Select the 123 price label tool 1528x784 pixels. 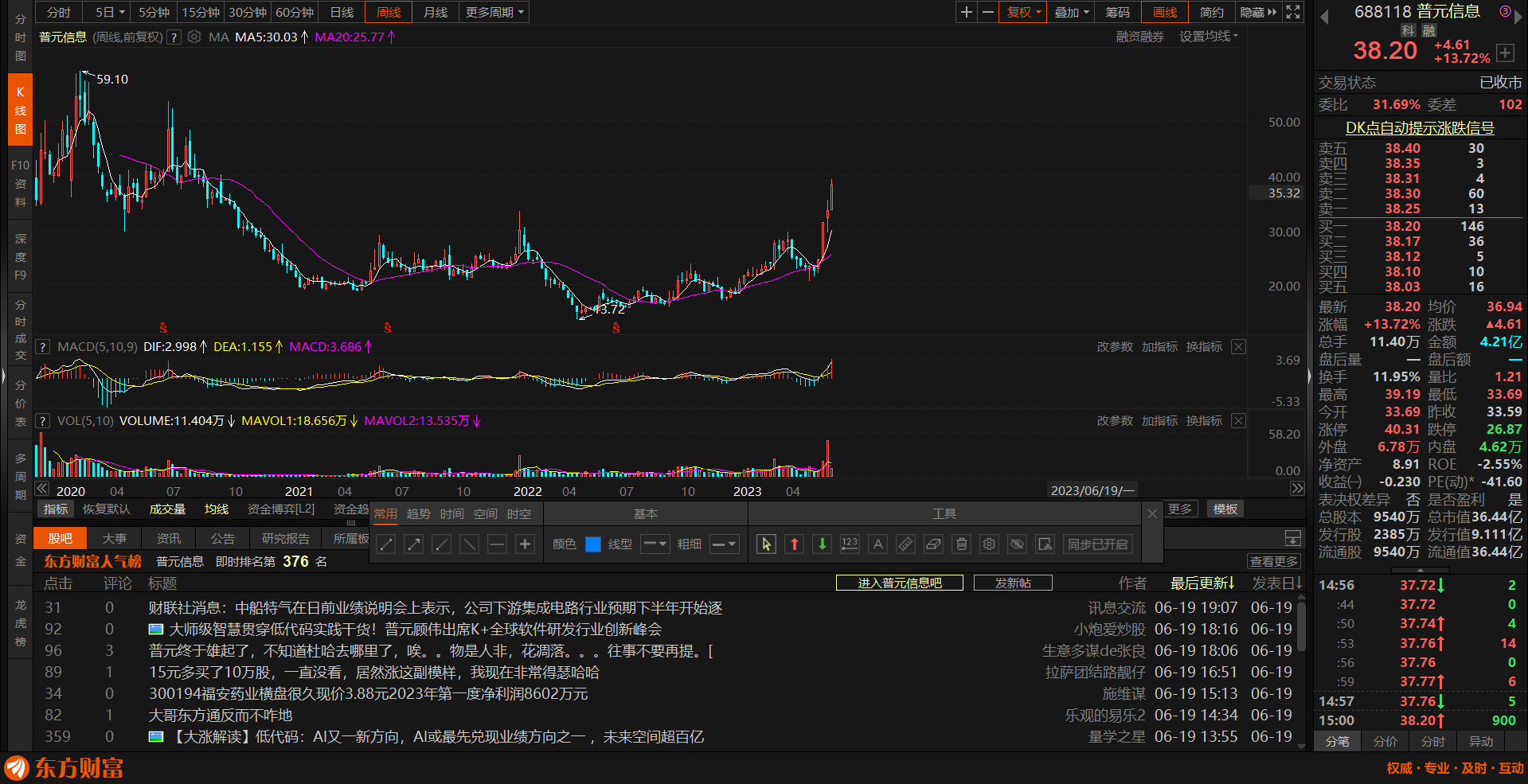850,544
